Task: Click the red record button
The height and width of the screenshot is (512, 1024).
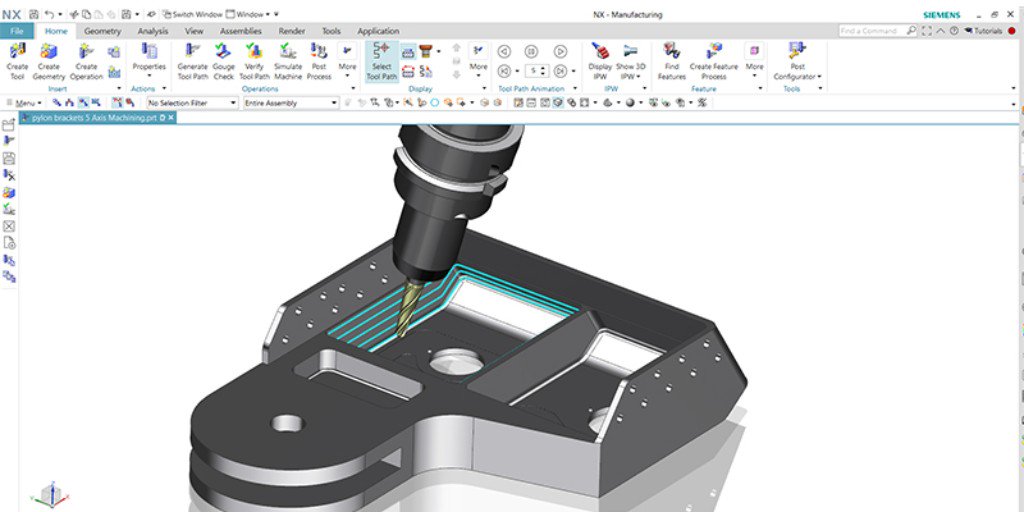Action: click(x=1012, y=31)
